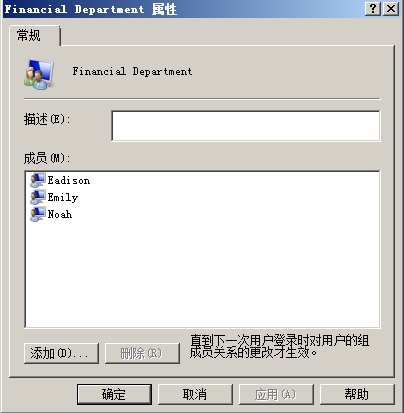This screenshot has width=404, height=413.
Task: Confirm with the 确定 button
Action: click(114, 394)
